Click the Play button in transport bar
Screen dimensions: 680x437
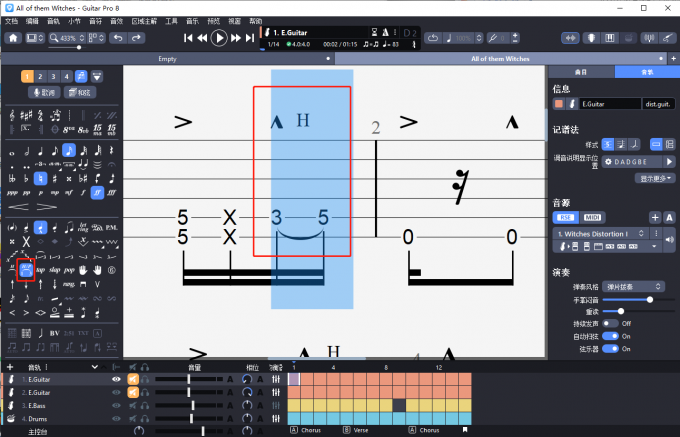point(219,38)
